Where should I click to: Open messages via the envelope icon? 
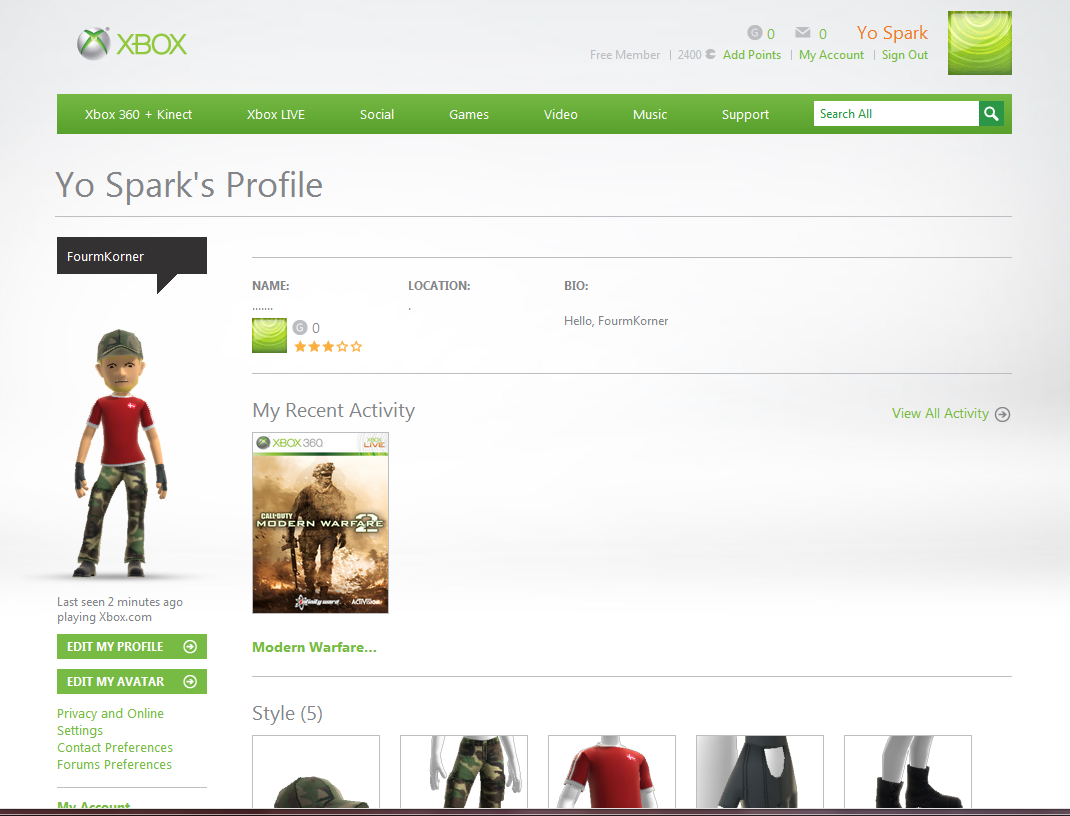coord(802,32)
